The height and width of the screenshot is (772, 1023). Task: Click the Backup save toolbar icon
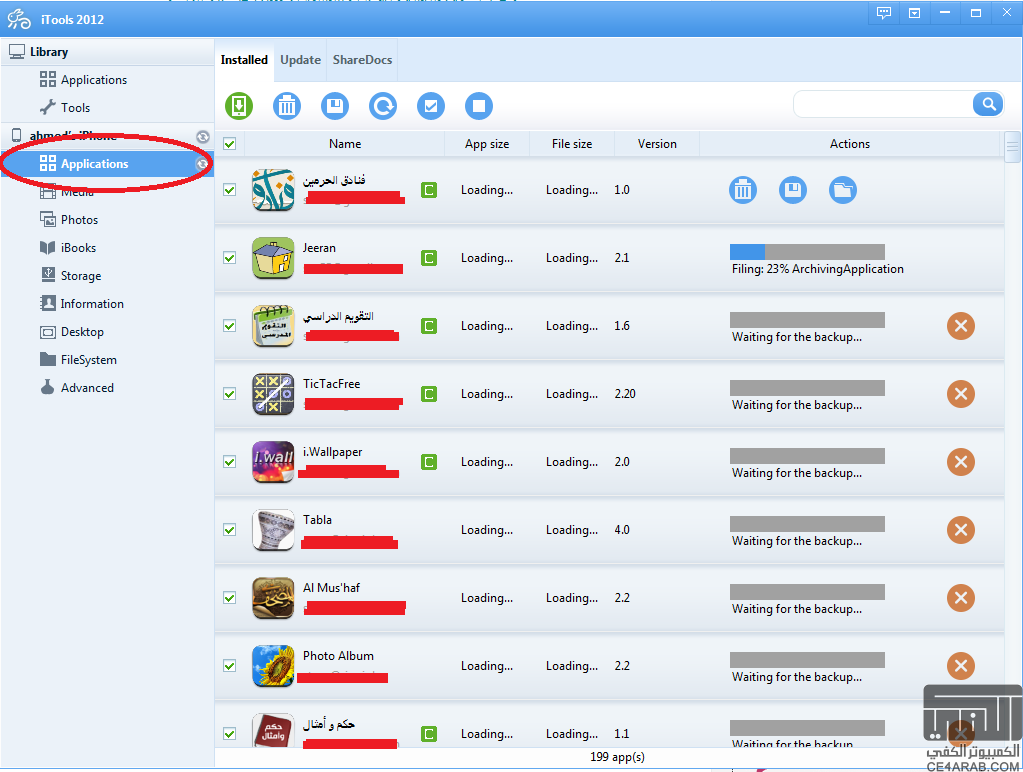tap(335, 106)
